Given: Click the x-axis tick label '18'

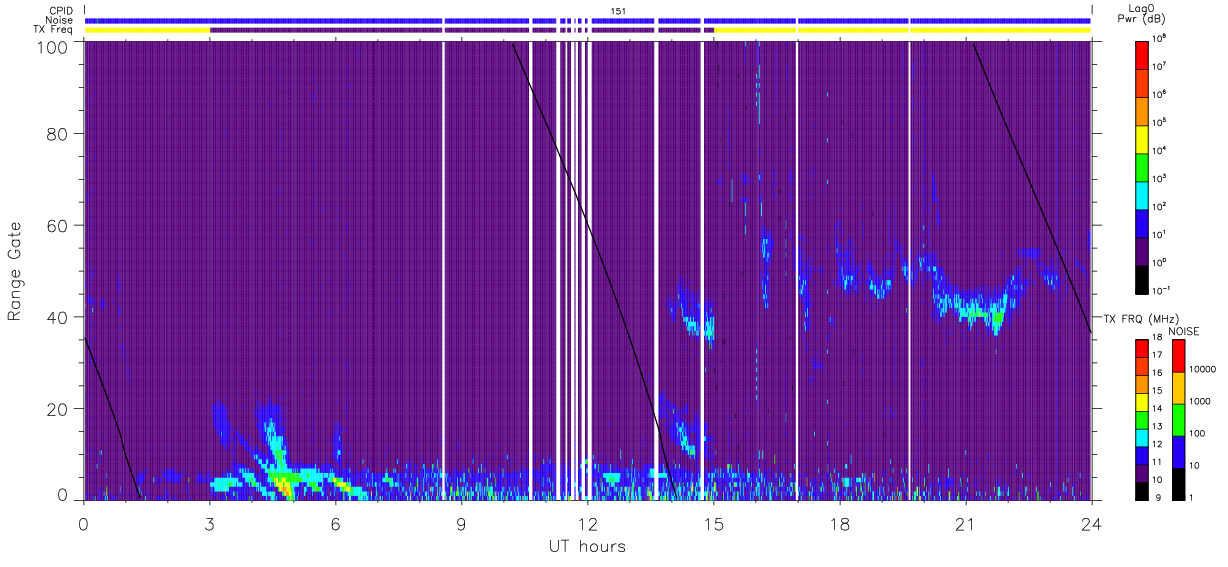Looking at the screenshot, I should 840,523.
